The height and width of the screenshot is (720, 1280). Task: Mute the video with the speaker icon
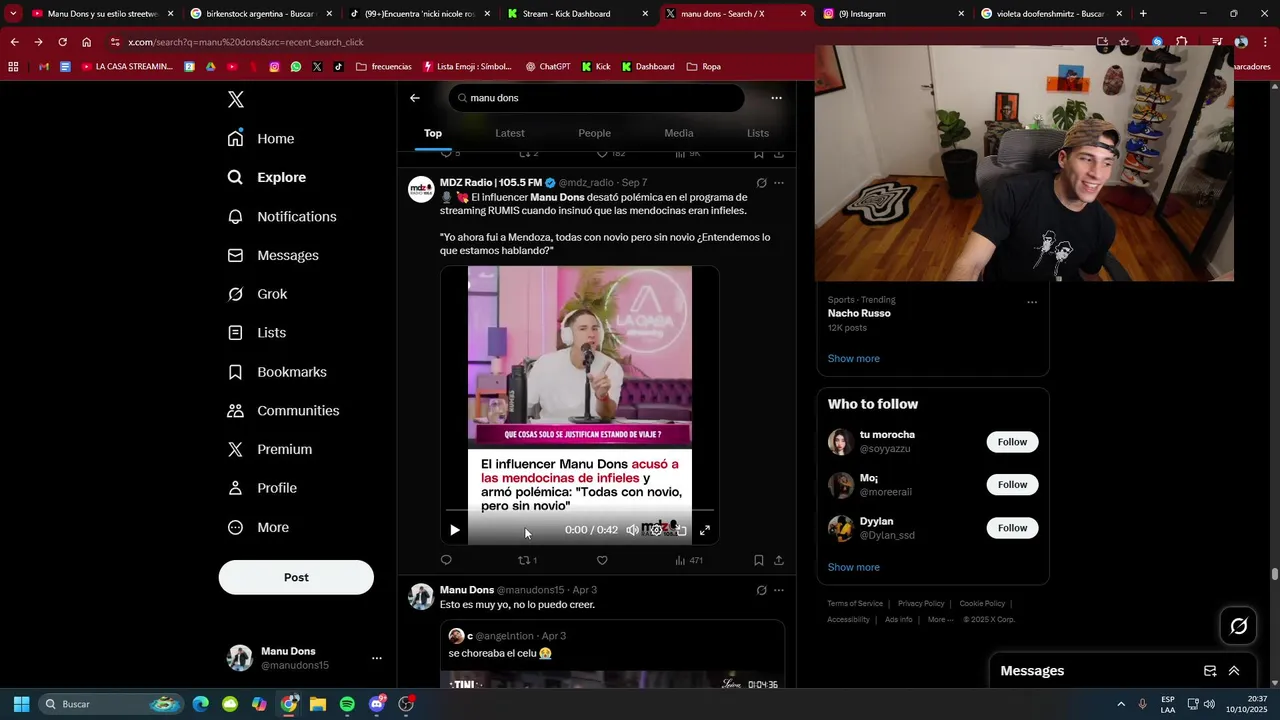[632, 530]
